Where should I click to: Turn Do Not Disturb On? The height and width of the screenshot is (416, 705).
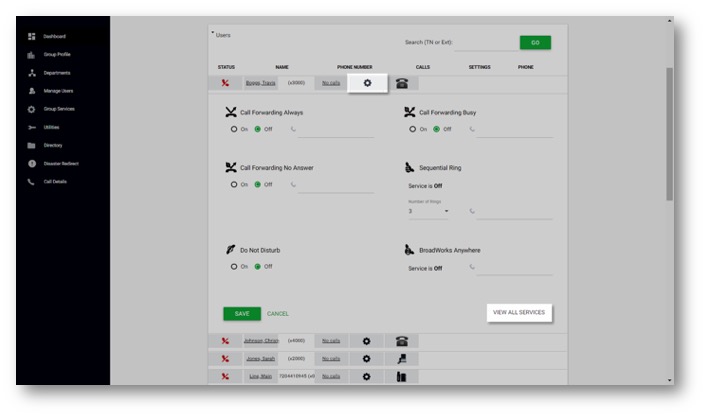[234, 267]
